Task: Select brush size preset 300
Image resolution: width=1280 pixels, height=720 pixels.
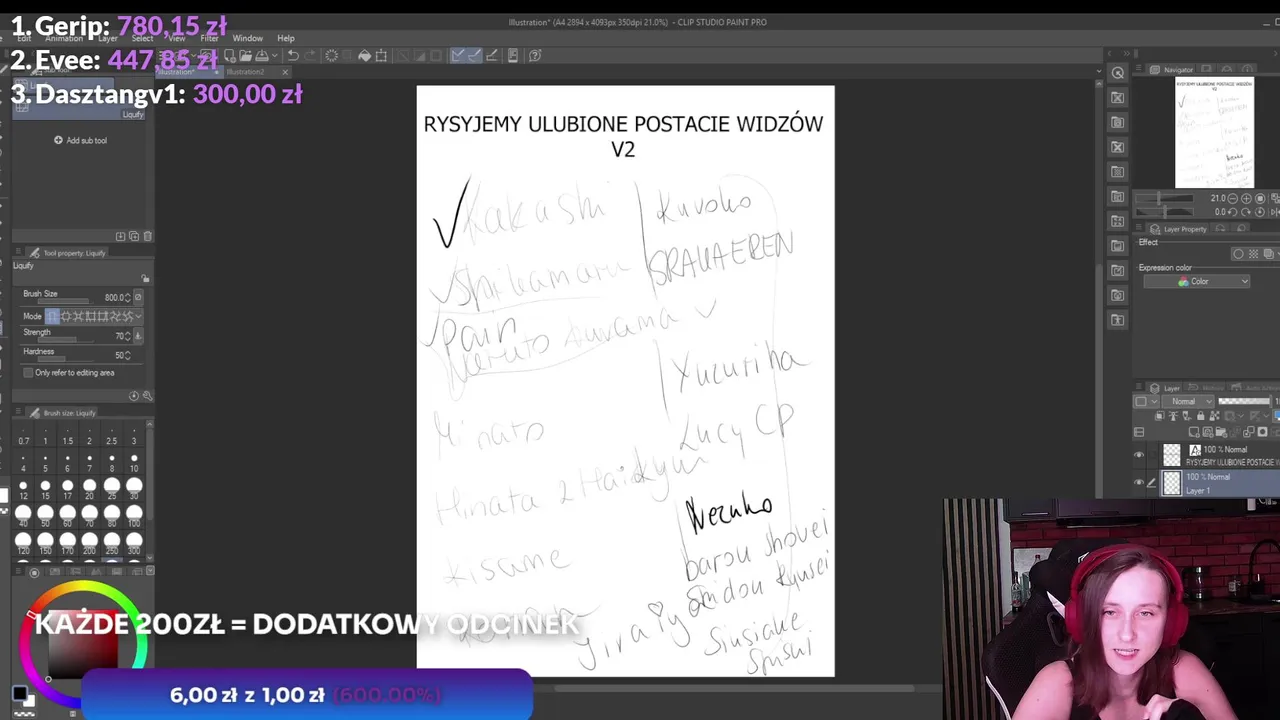Action: pos(134,541)
